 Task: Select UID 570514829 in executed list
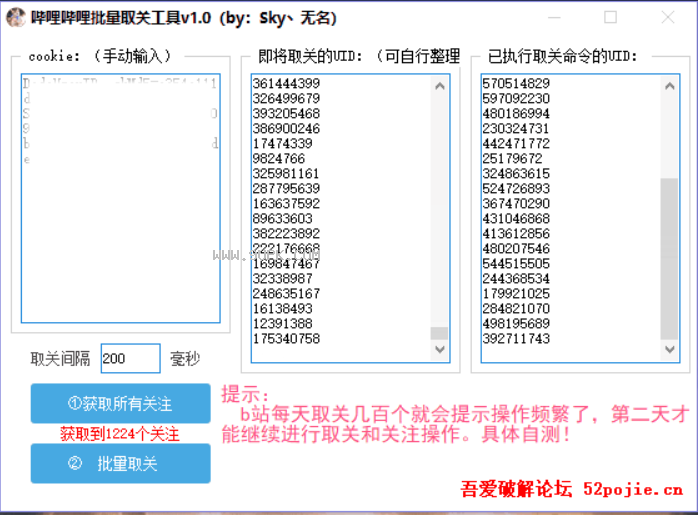[x=516, y=83]
